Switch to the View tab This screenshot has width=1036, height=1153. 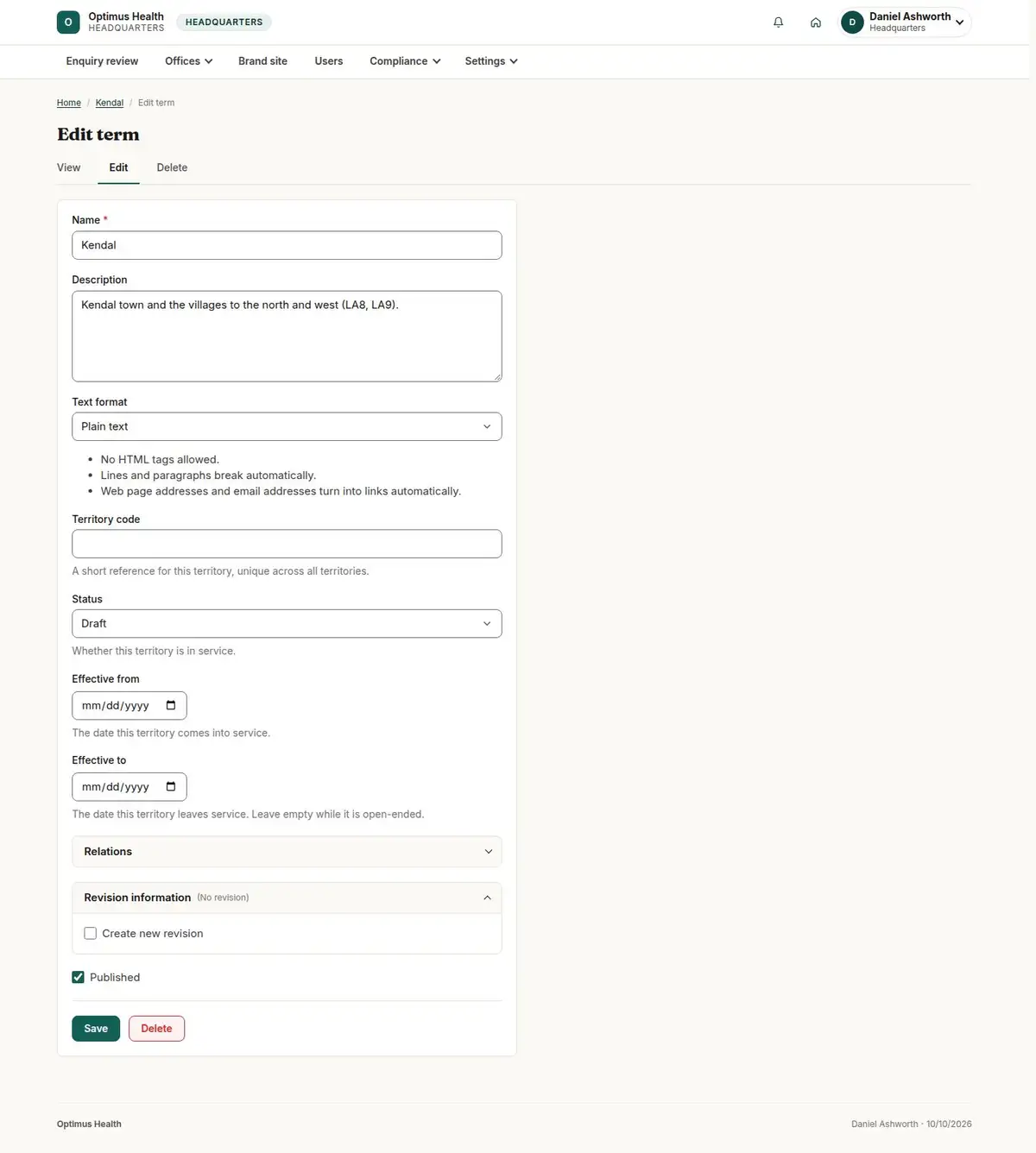[x=69, y=167]
